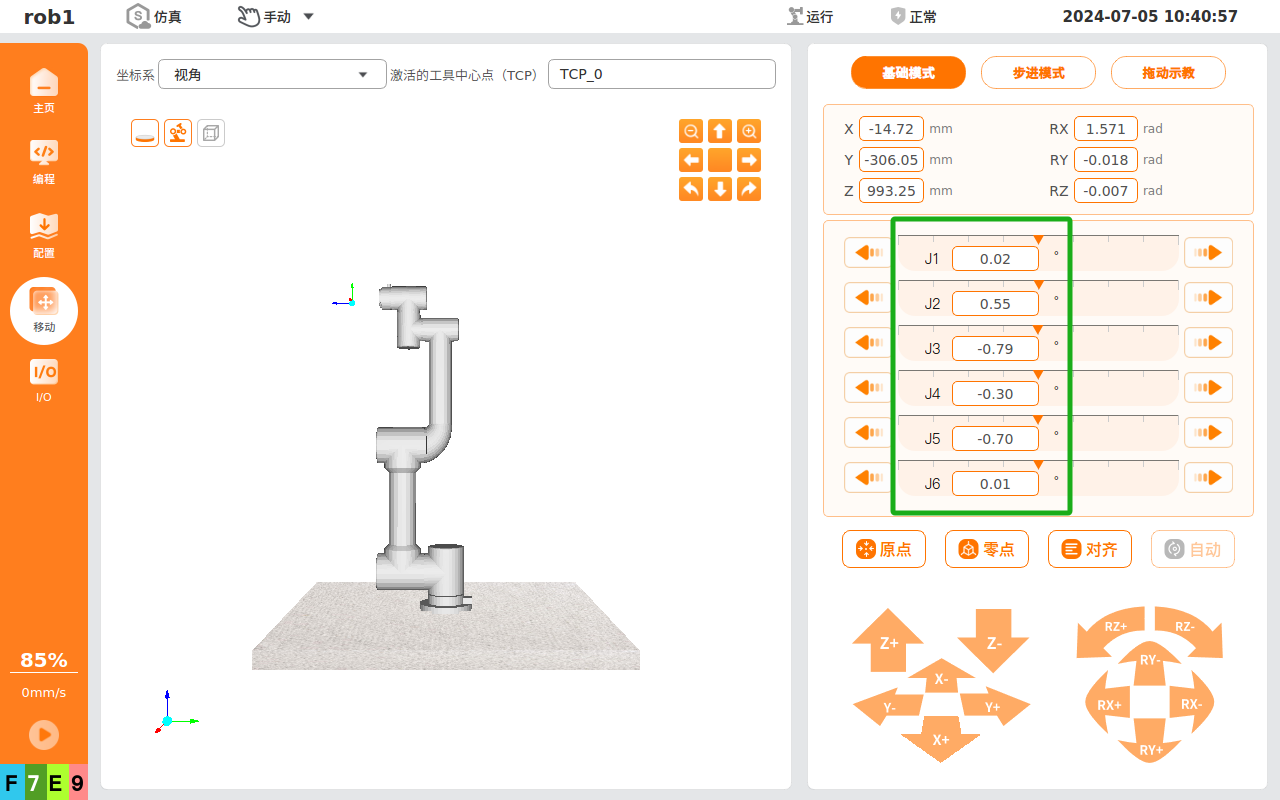Increase joint J2 with right arrow

(1208, 298)
